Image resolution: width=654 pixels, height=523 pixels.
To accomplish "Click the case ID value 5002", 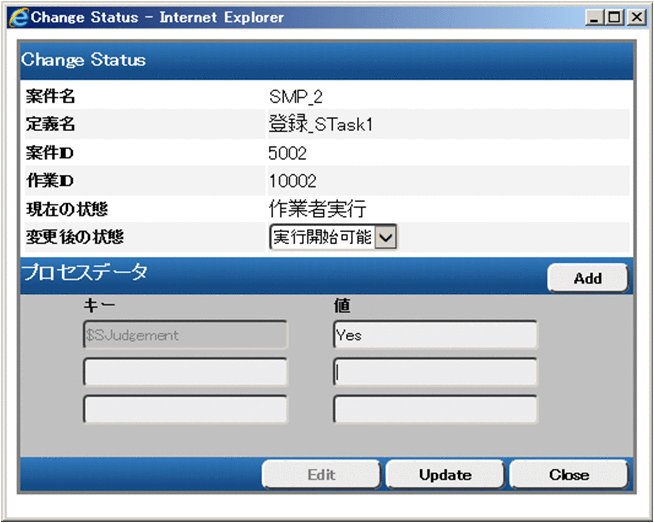I will (x=287, y=153).
